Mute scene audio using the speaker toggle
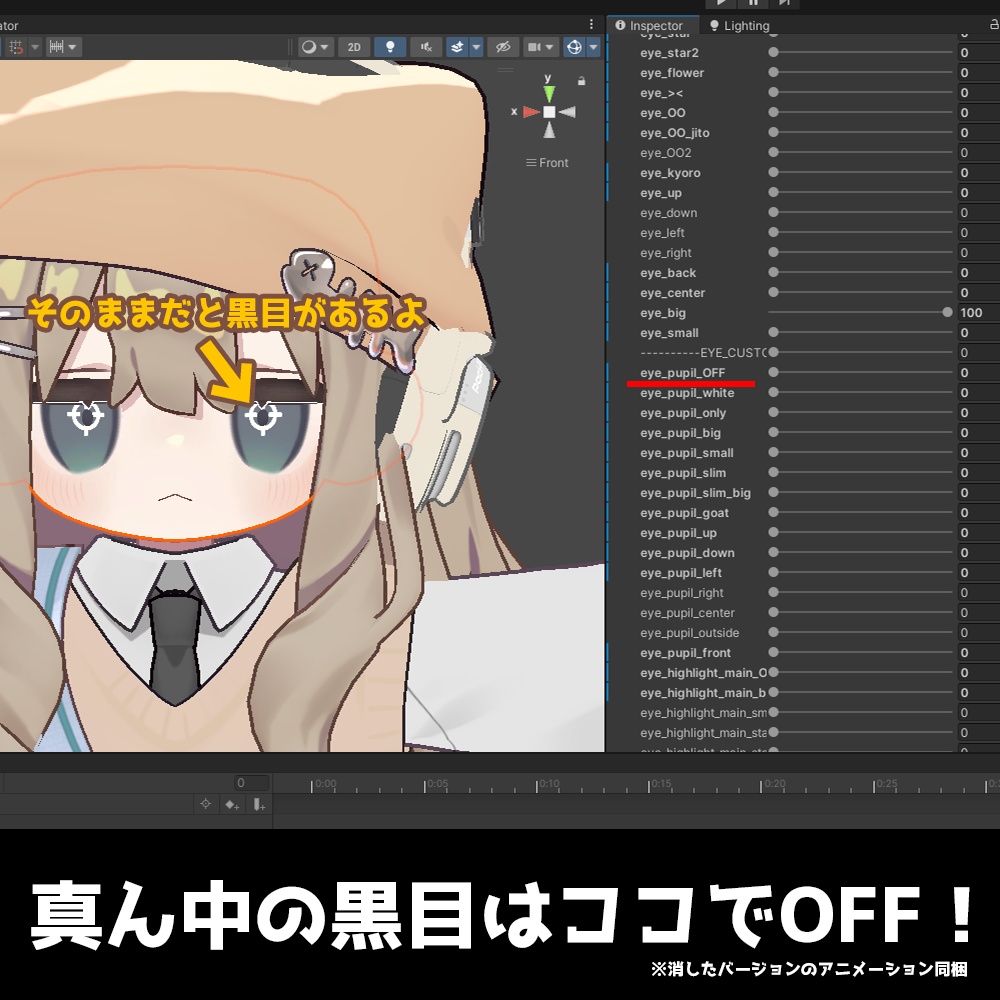Viewport: 1000px width, 1000px height. [425, 47]
